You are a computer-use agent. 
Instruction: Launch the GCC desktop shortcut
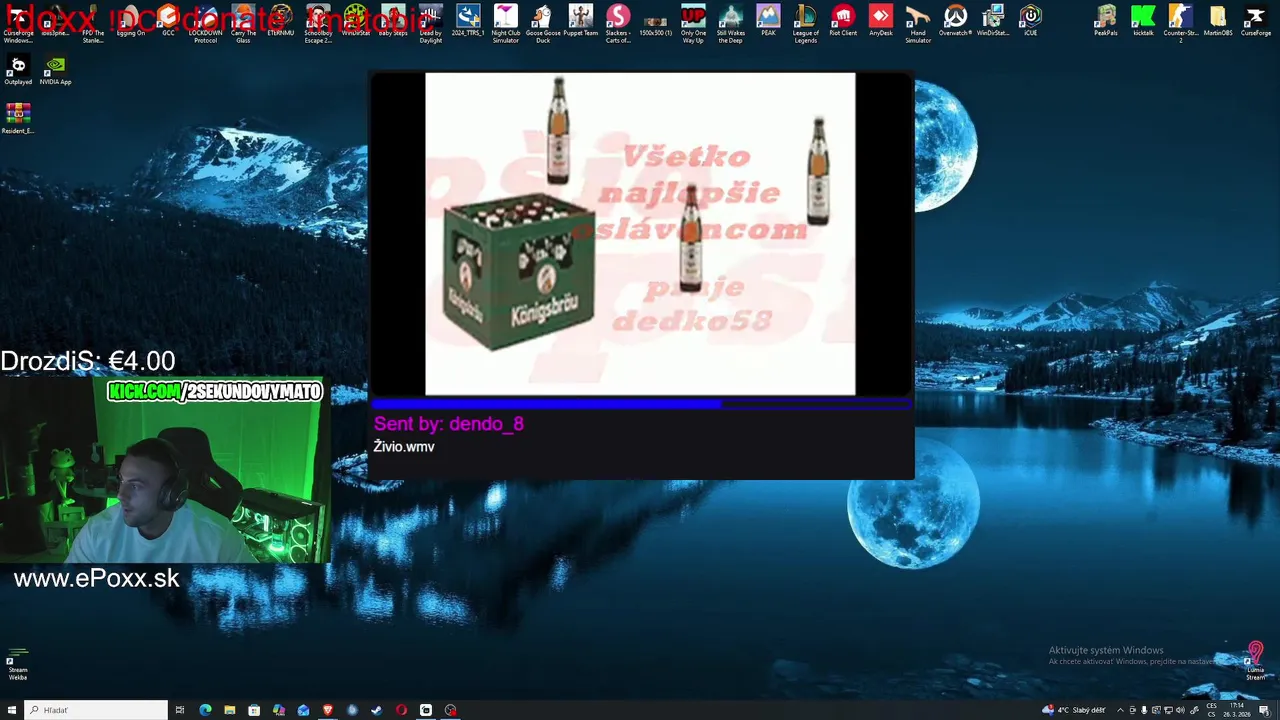pos(168,21)
